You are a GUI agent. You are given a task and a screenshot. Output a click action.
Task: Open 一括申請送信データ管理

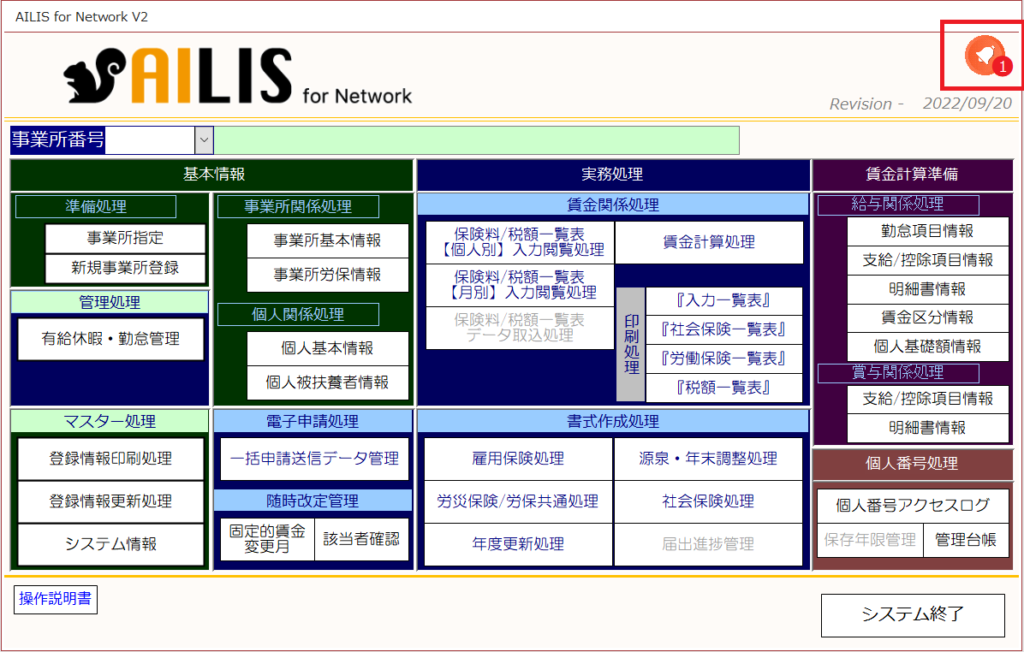click(314, 459)
